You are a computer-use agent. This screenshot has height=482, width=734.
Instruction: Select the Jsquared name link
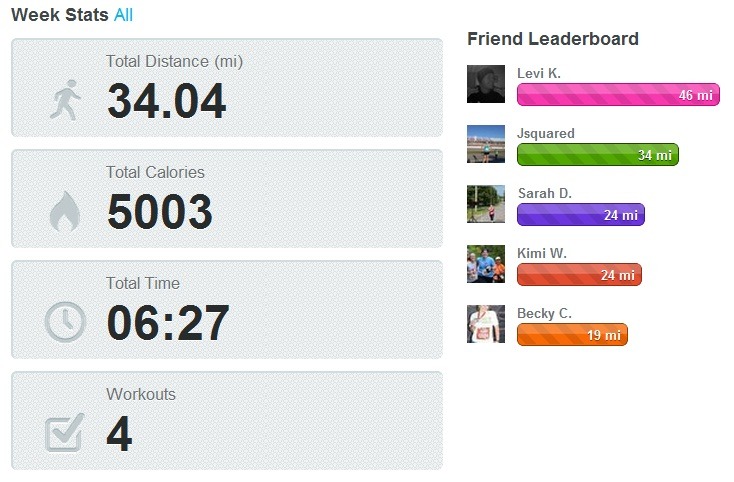coord(546,133)
